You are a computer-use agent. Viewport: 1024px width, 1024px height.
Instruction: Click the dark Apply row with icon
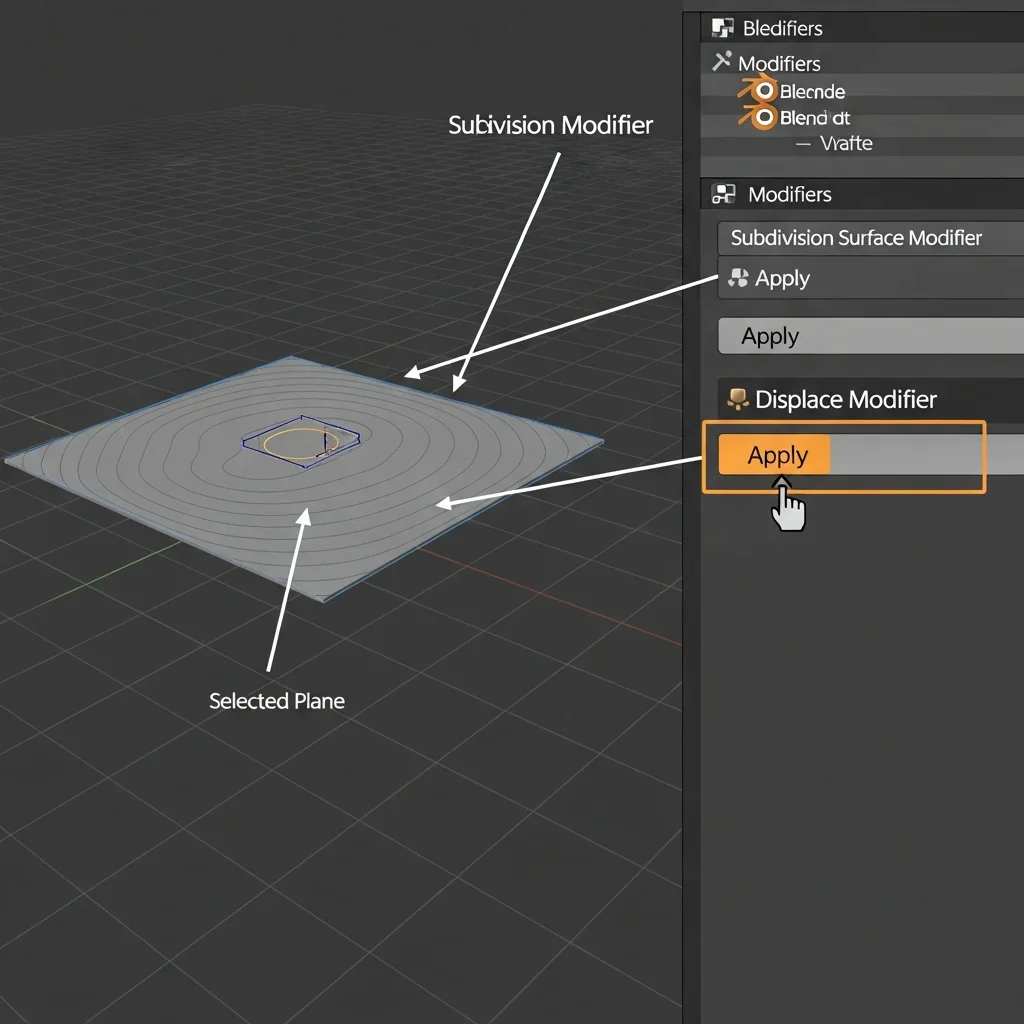871,278
